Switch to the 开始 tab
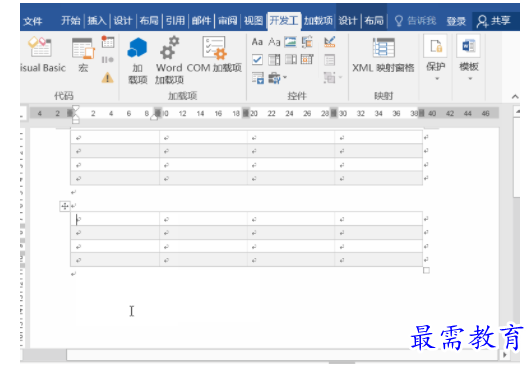 (71, 21)
